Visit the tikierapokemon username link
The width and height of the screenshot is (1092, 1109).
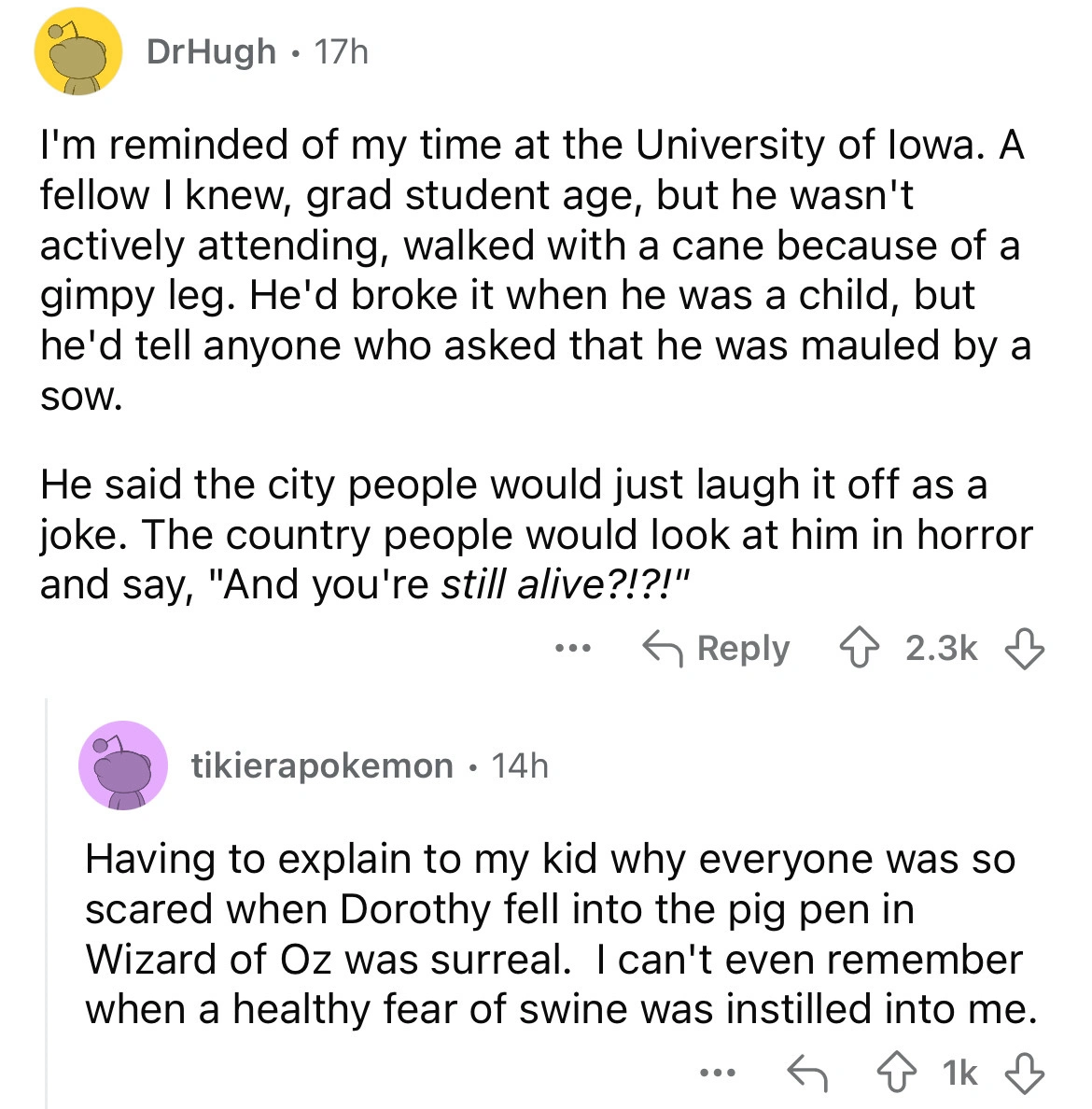(x=322, y=766)
